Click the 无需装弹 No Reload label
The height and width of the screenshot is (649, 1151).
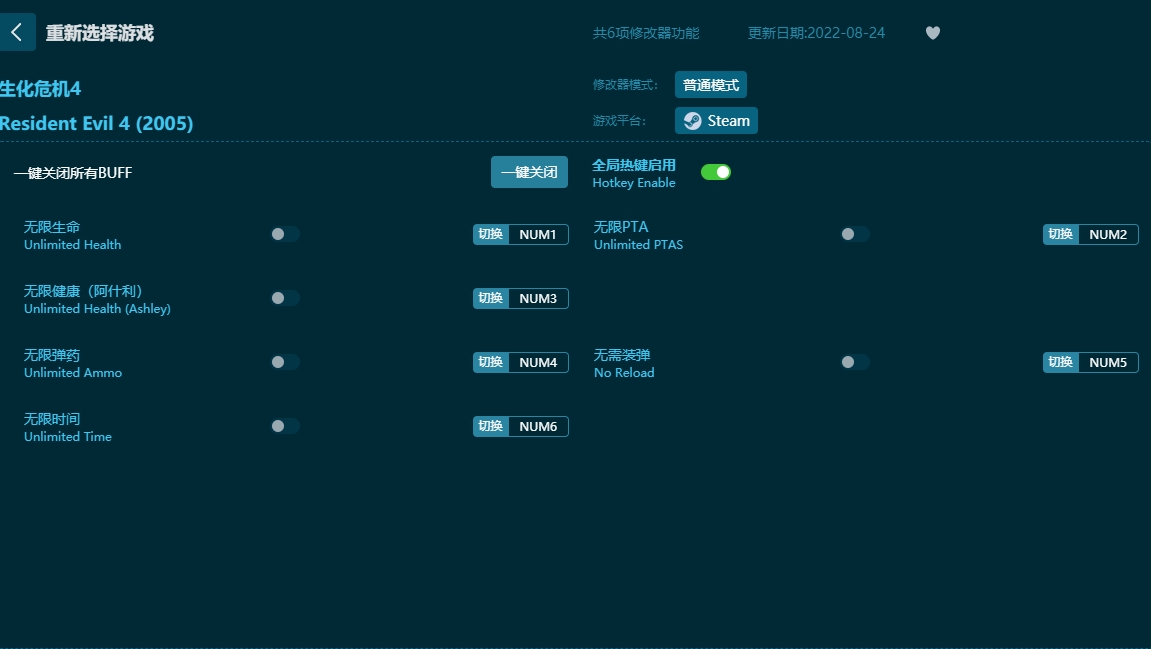coord(624,363)
